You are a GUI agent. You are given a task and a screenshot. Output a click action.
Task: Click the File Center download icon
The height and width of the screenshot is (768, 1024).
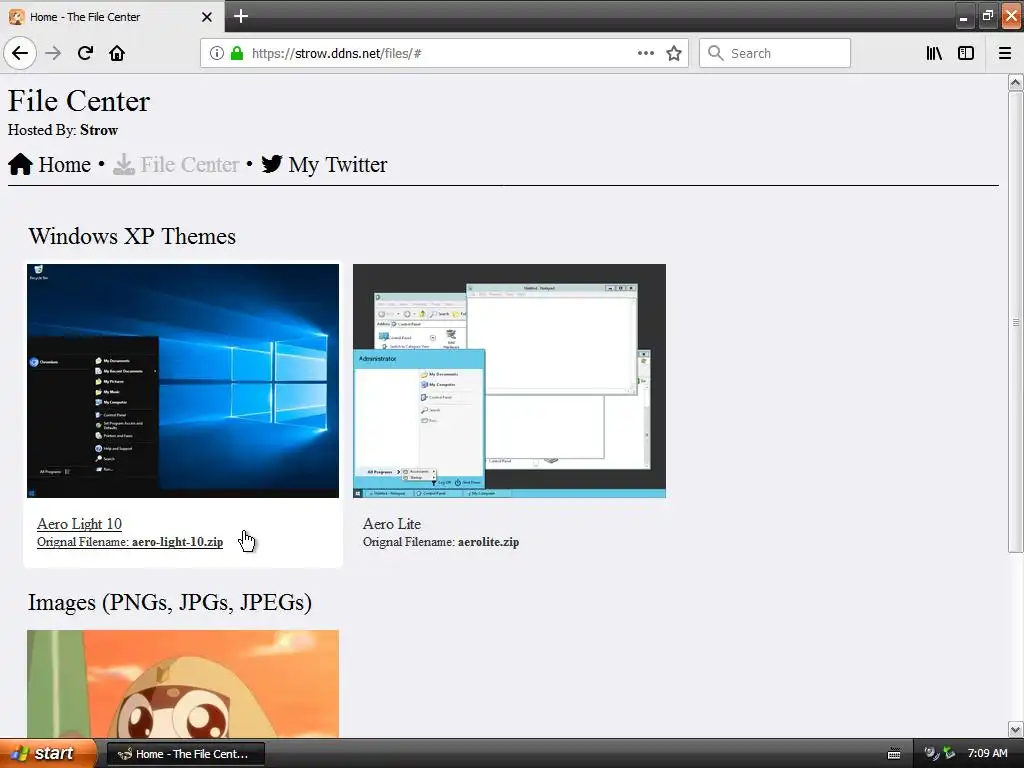tap(123, 164)
